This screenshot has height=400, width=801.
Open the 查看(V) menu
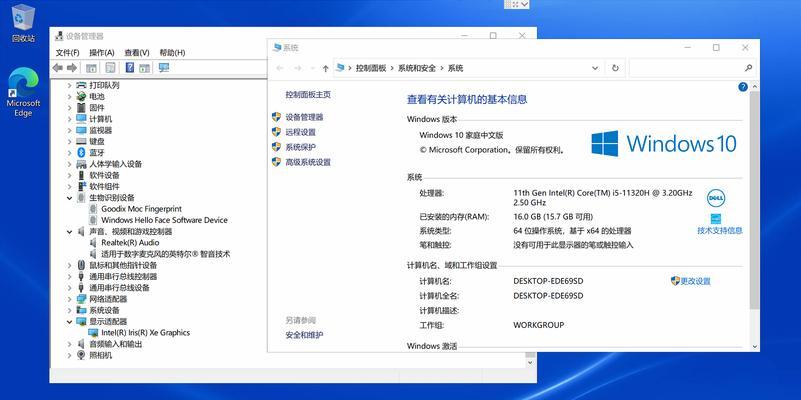[136, 53]
